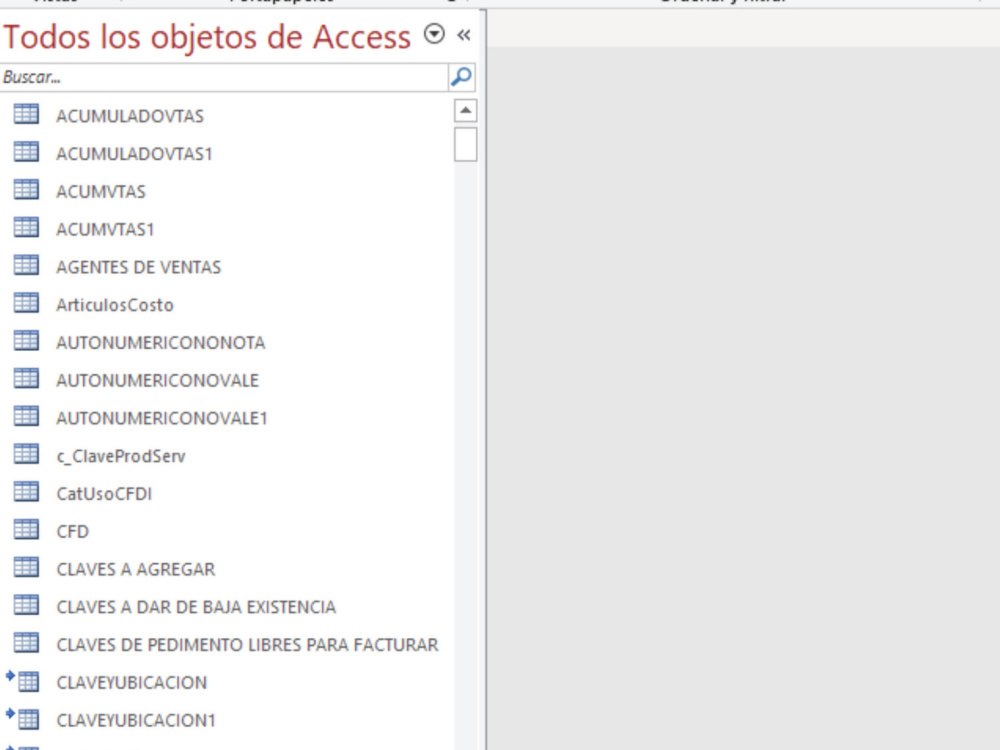Select the table icon next to AUTONUMERICONONOTA
This screenshot has width=1000, height=750.
[26, 341]
